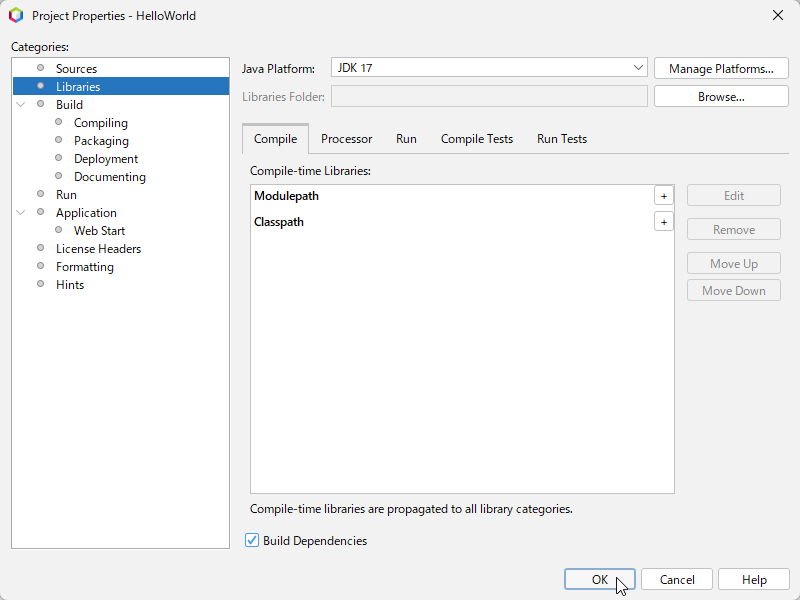Select the Sources category
The width and height of the screenshot is (800, 600).
(x=76, y=69)
